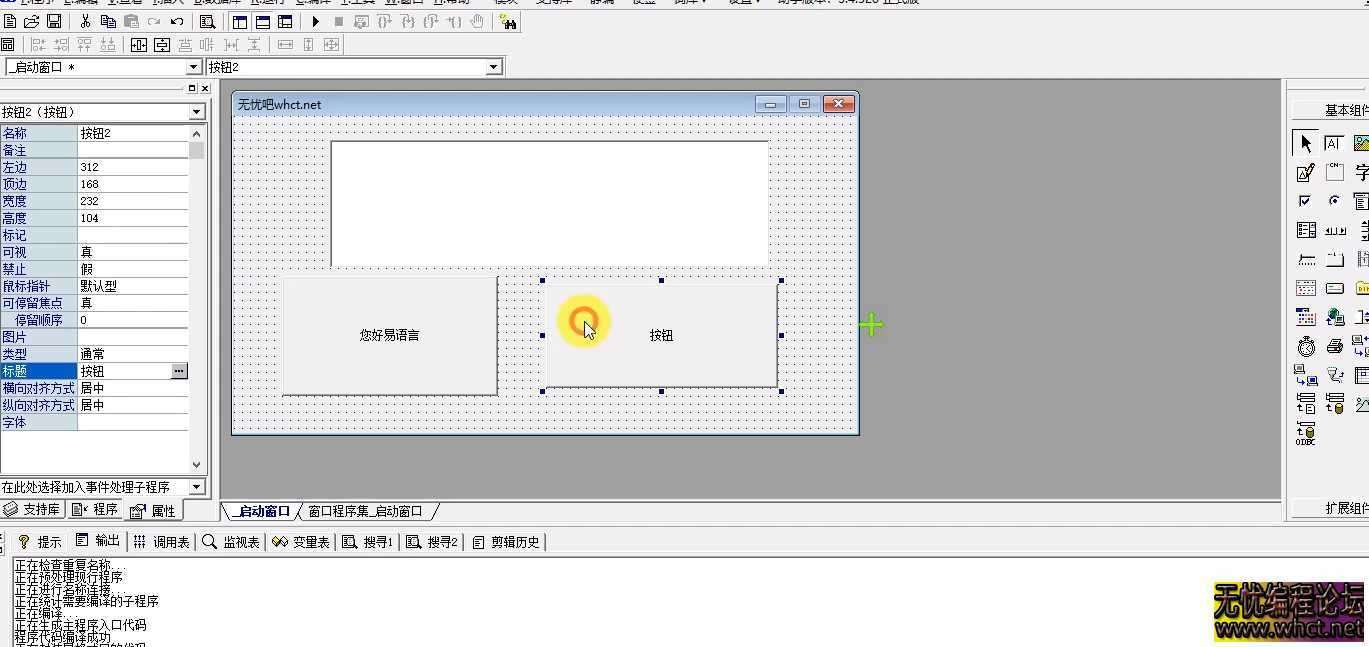Pick the radio button component in toolbox
This screenshot has height=647, width=1369.
(x=1334, y=201)
